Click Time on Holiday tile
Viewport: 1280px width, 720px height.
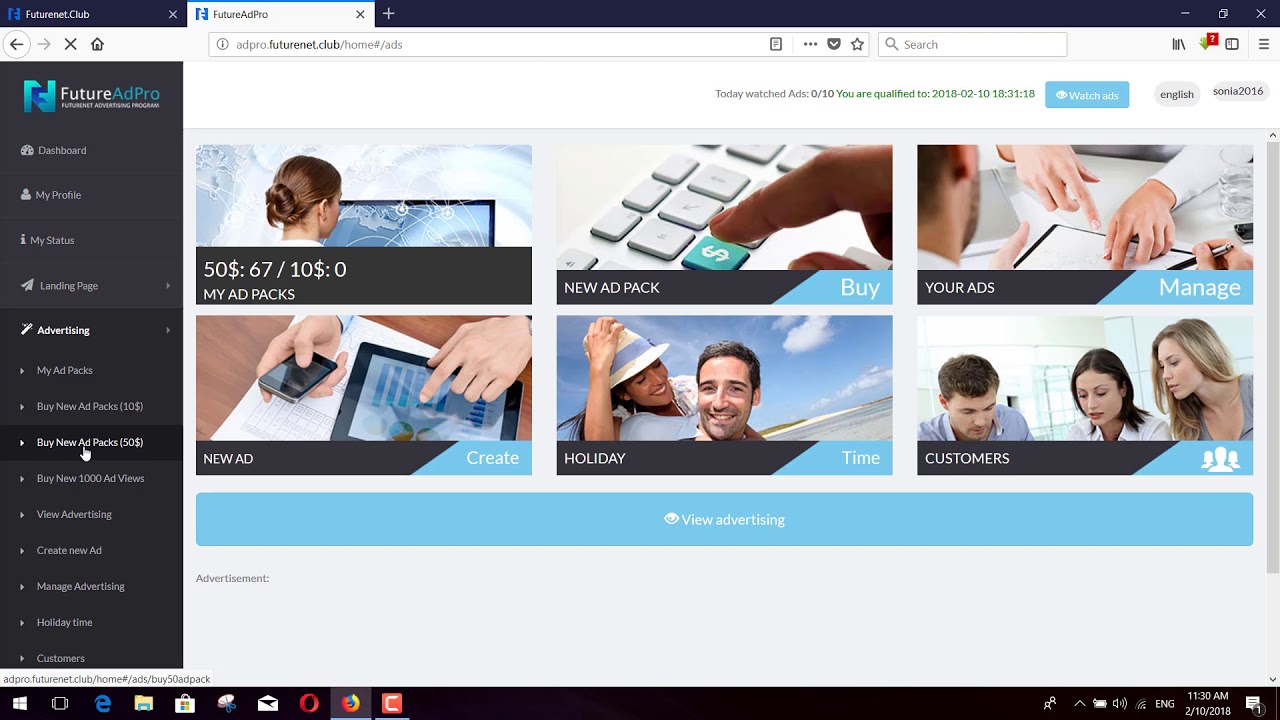pos(860,458)
